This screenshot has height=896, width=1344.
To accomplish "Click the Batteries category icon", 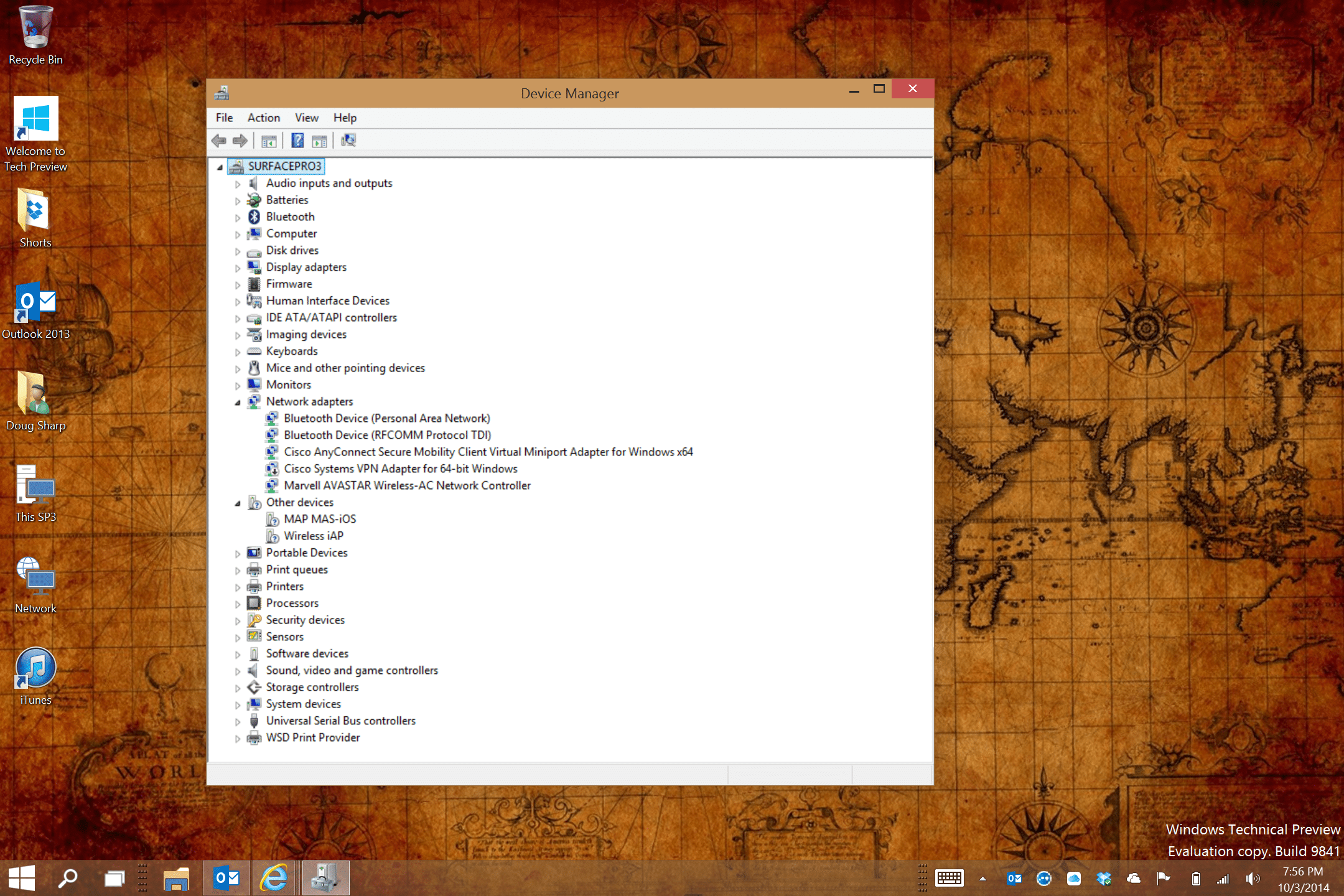I will (254, 200).
